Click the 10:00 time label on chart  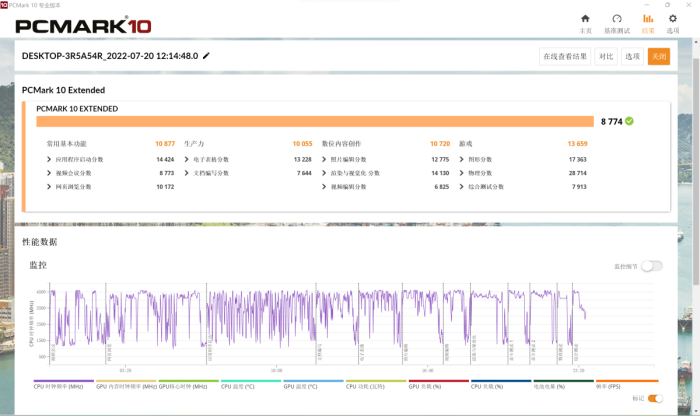pyautogui.click(x=276, y=370)
